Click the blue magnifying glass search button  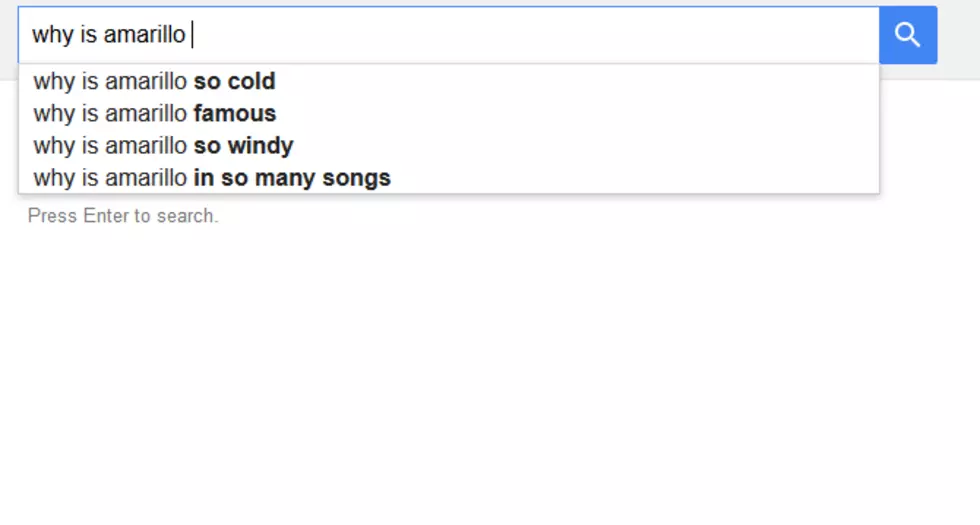point(908,35)
